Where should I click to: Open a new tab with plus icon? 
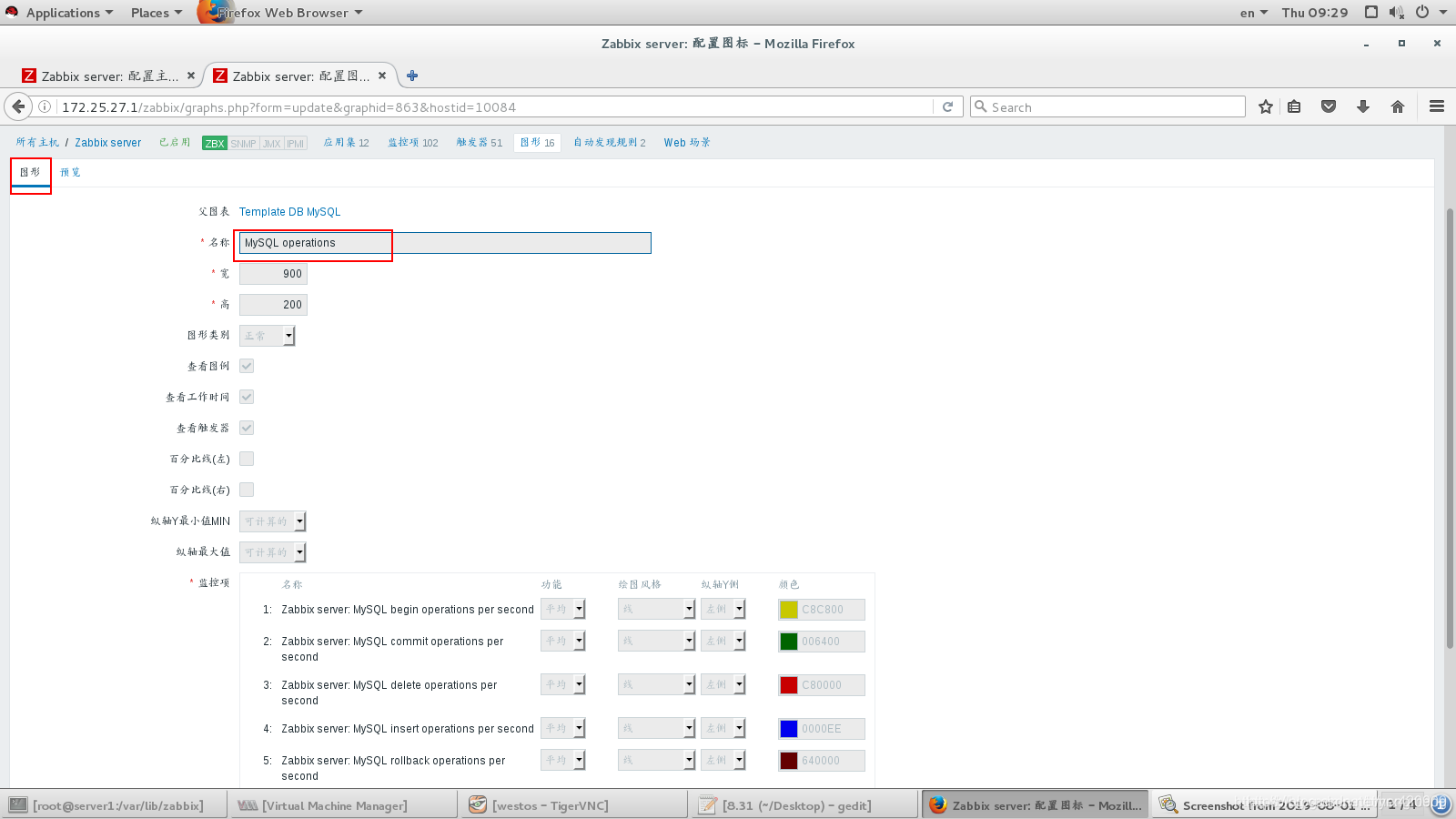point(412,76)
